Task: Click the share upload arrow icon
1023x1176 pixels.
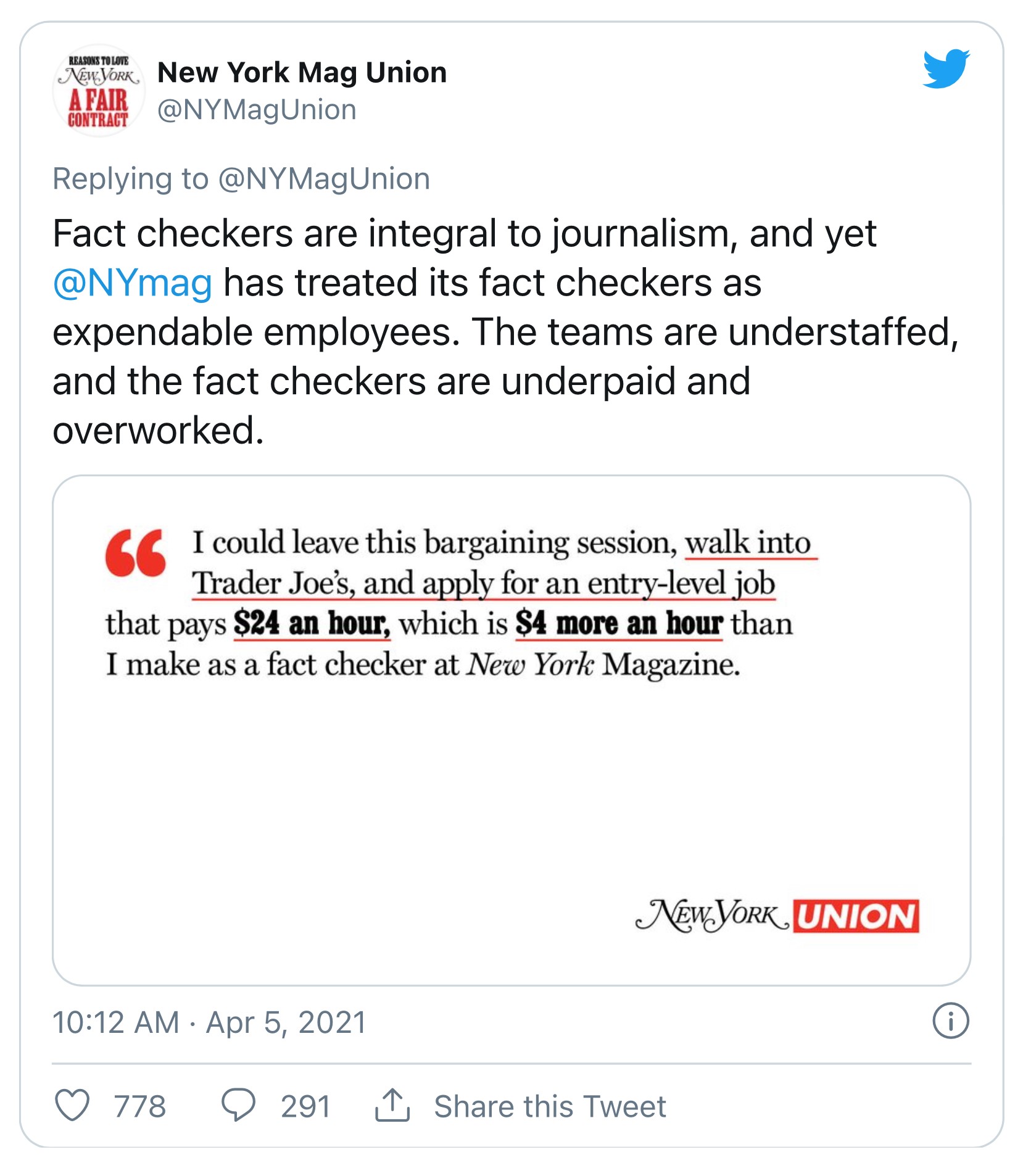Action: point(392,1105)
